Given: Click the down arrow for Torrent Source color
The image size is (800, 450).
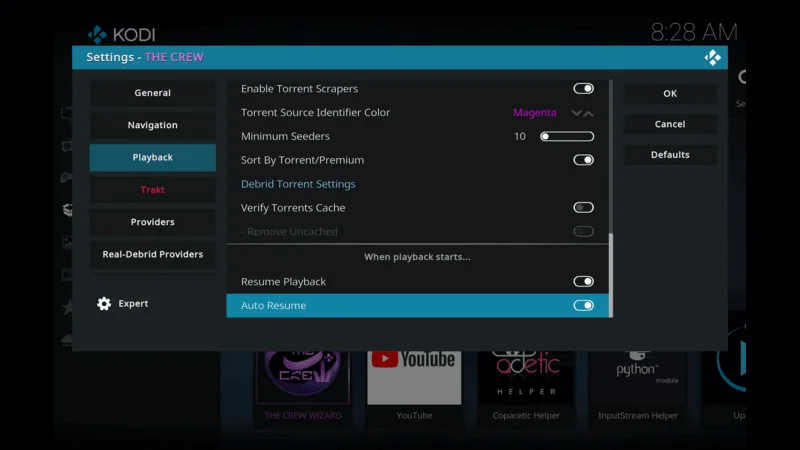Looking at the screenshot, I should click(576, 113).
